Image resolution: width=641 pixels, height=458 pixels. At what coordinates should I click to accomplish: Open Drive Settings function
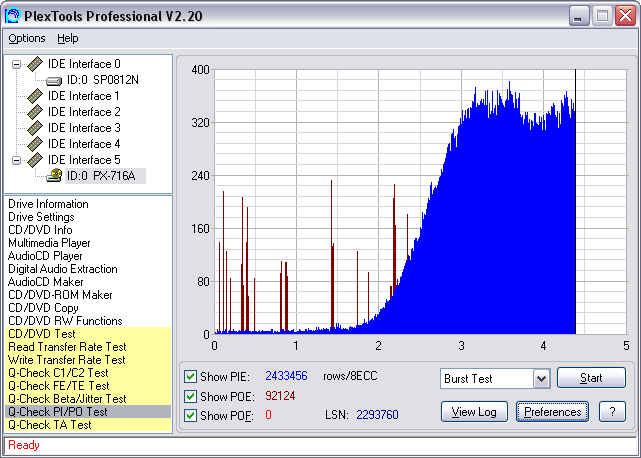(41, 217)
